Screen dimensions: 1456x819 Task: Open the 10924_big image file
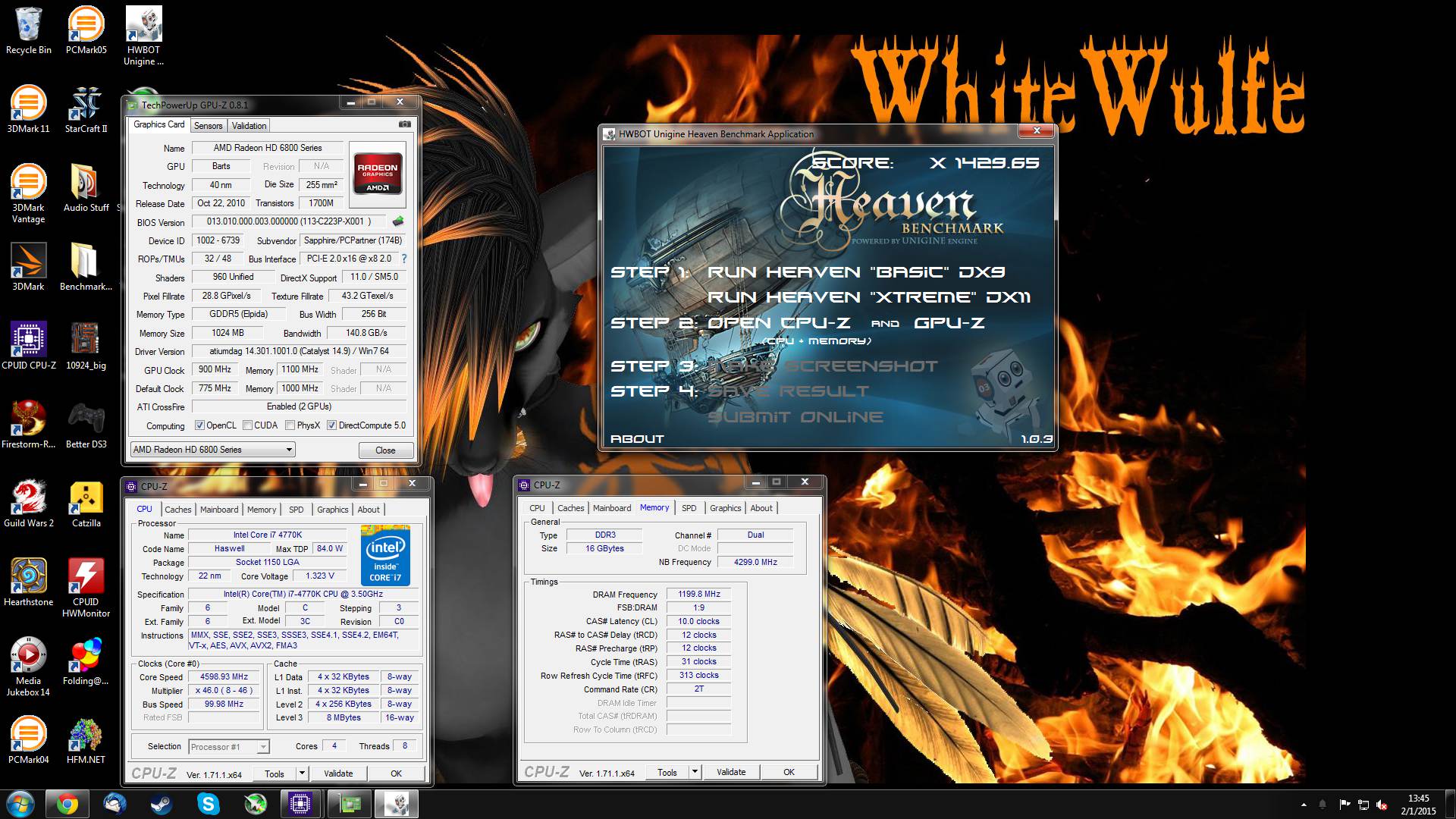tap(86, 346)
